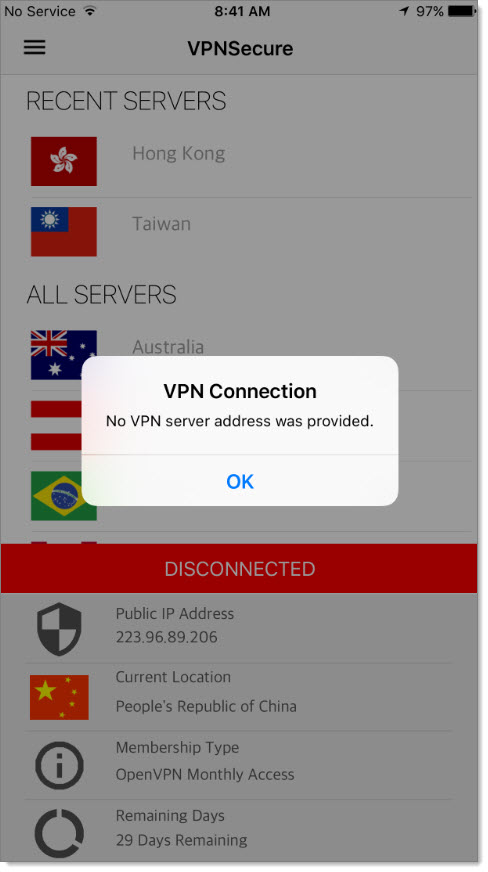The width and height of the screenshot is (488, 872).
Task: Tap the Brazil flag icon
Action: point(58,496)
